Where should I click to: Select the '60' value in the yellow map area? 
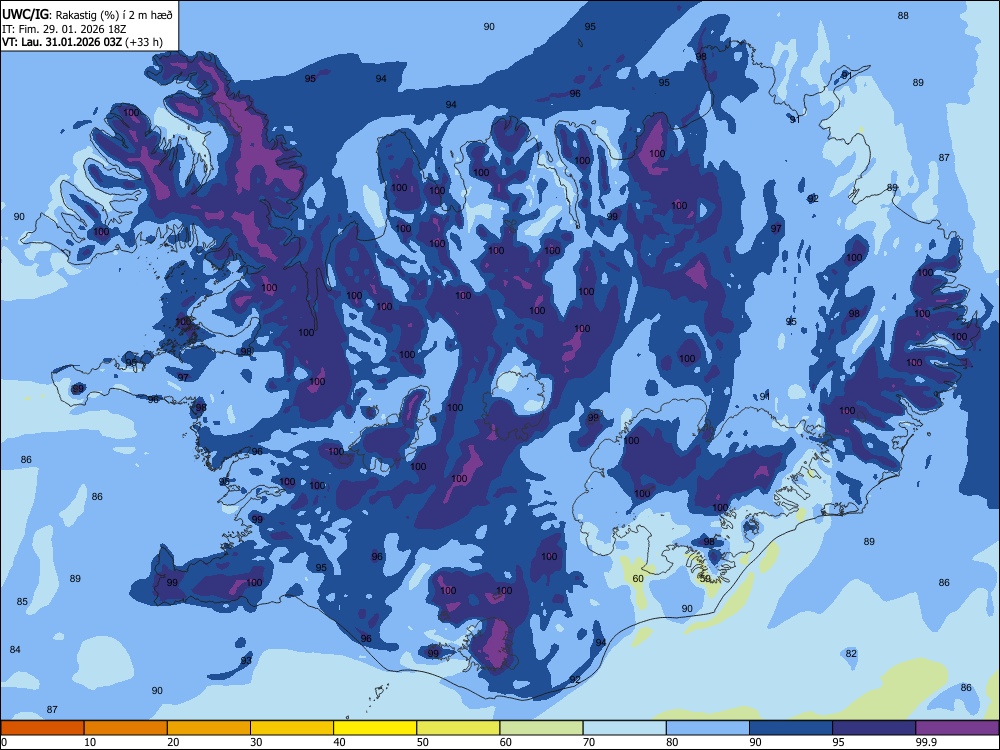[x=638, y=578]
